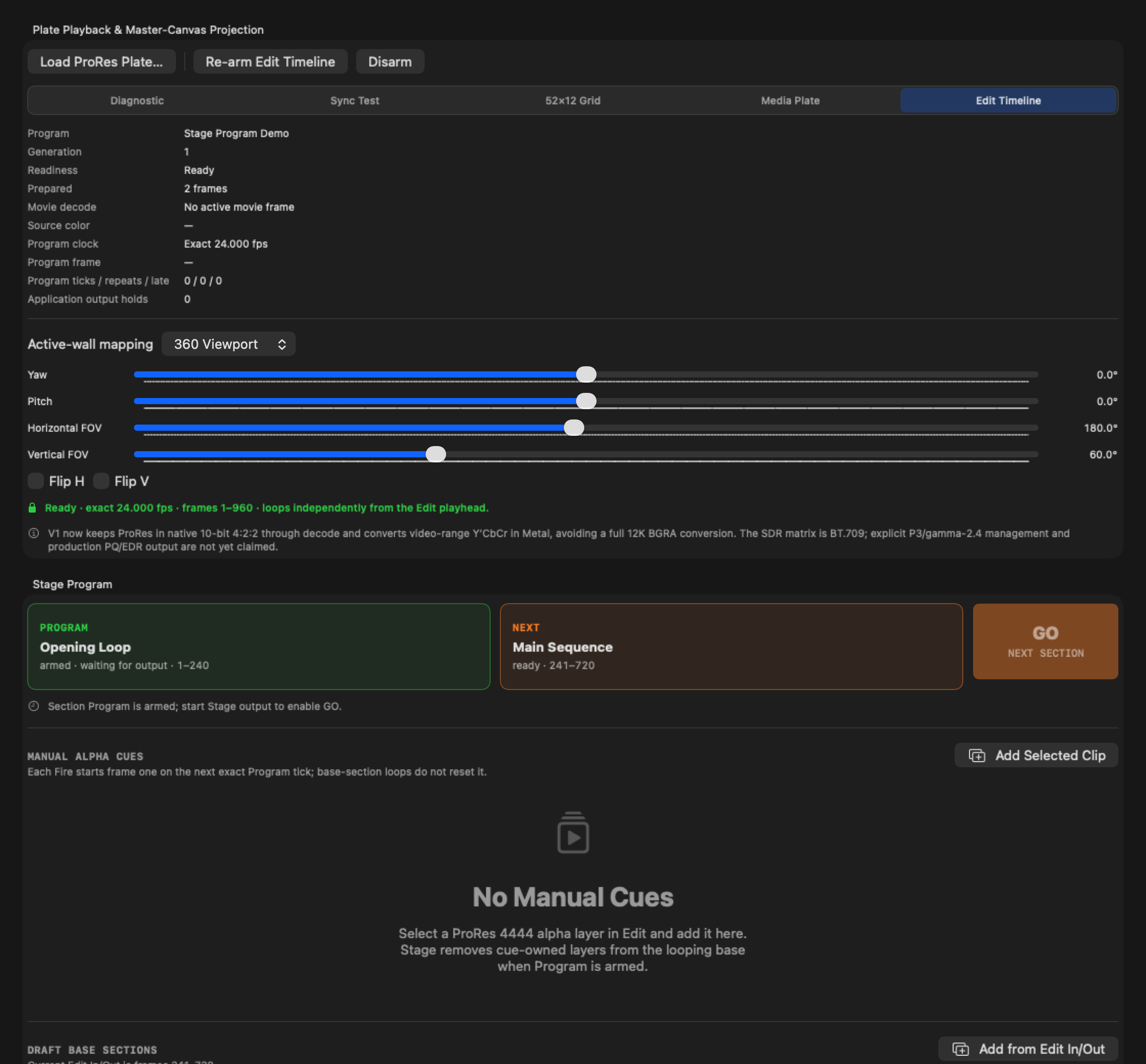
Task: Click the 0.0° Yaw value readout
Action: pyautogui.click(x=1107, y=375)
